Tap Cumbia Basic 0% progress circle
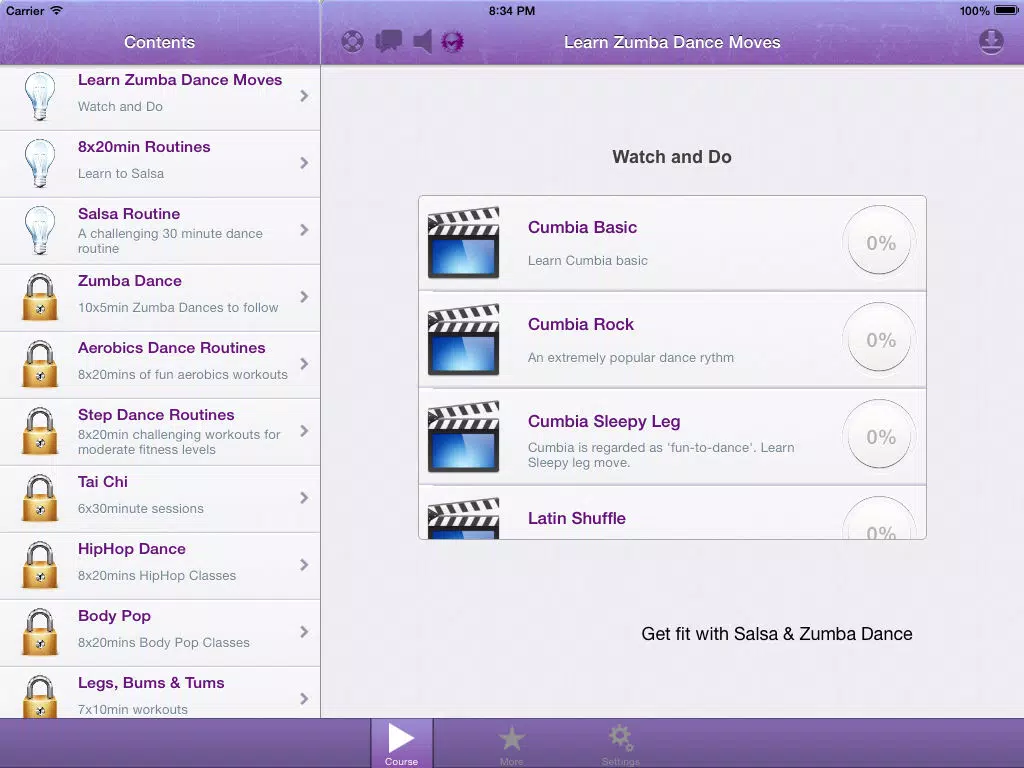1024x768 pixels. pos(880,242)
